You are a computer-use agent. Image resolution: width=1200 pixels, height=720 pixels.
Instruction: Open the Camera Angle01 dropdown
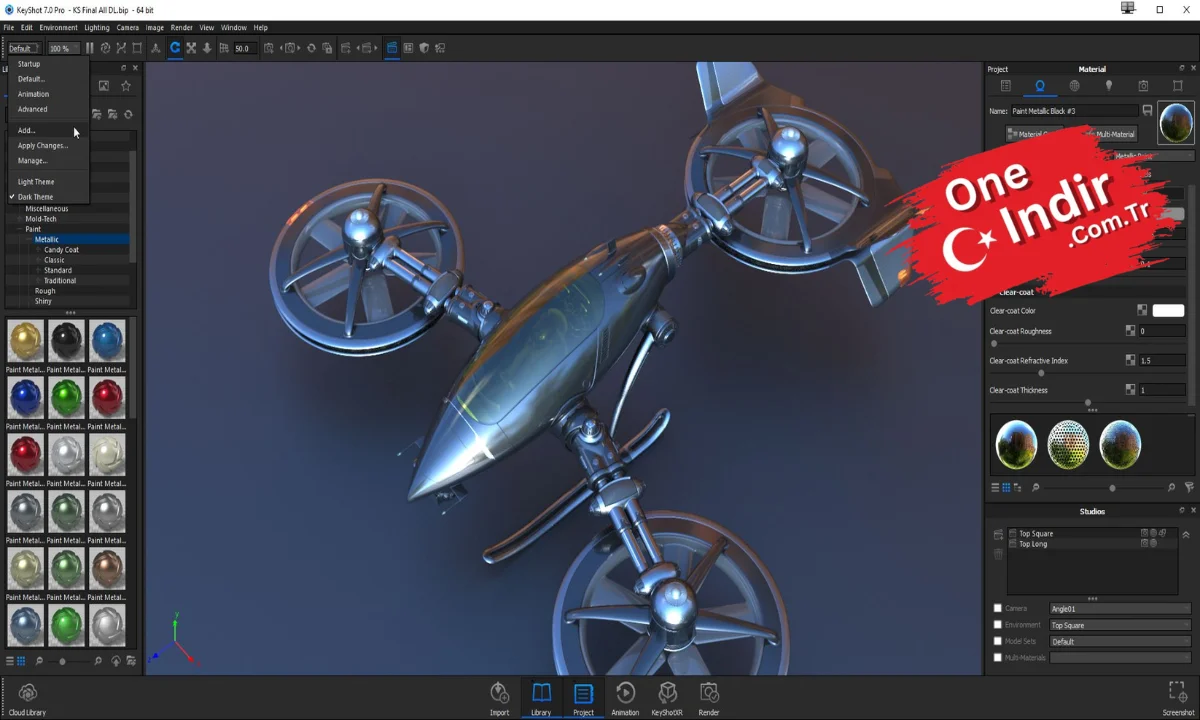click(1120, 608)
